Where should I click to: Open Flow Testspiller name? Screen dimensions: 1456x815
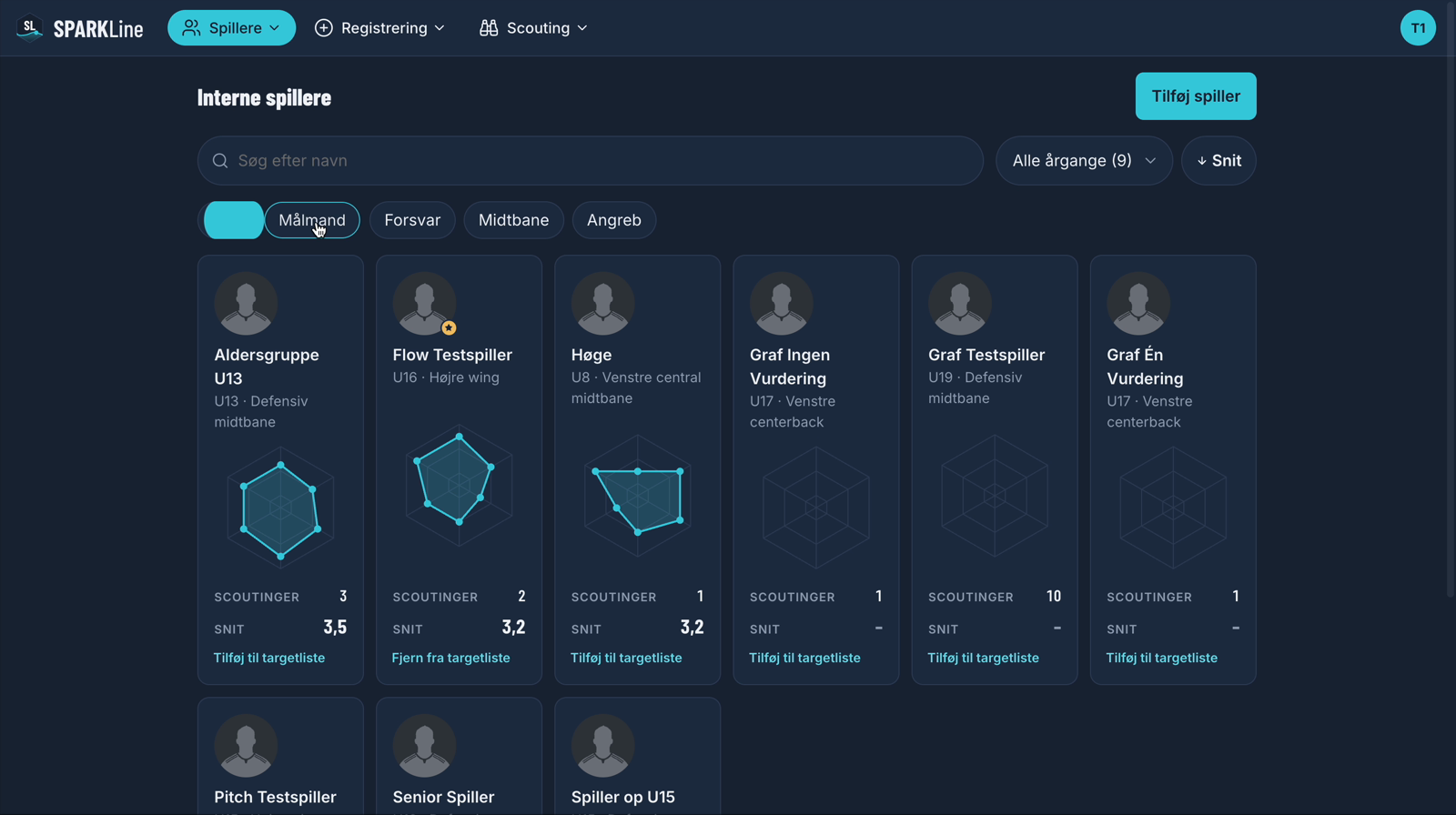(x=452, y=355)
